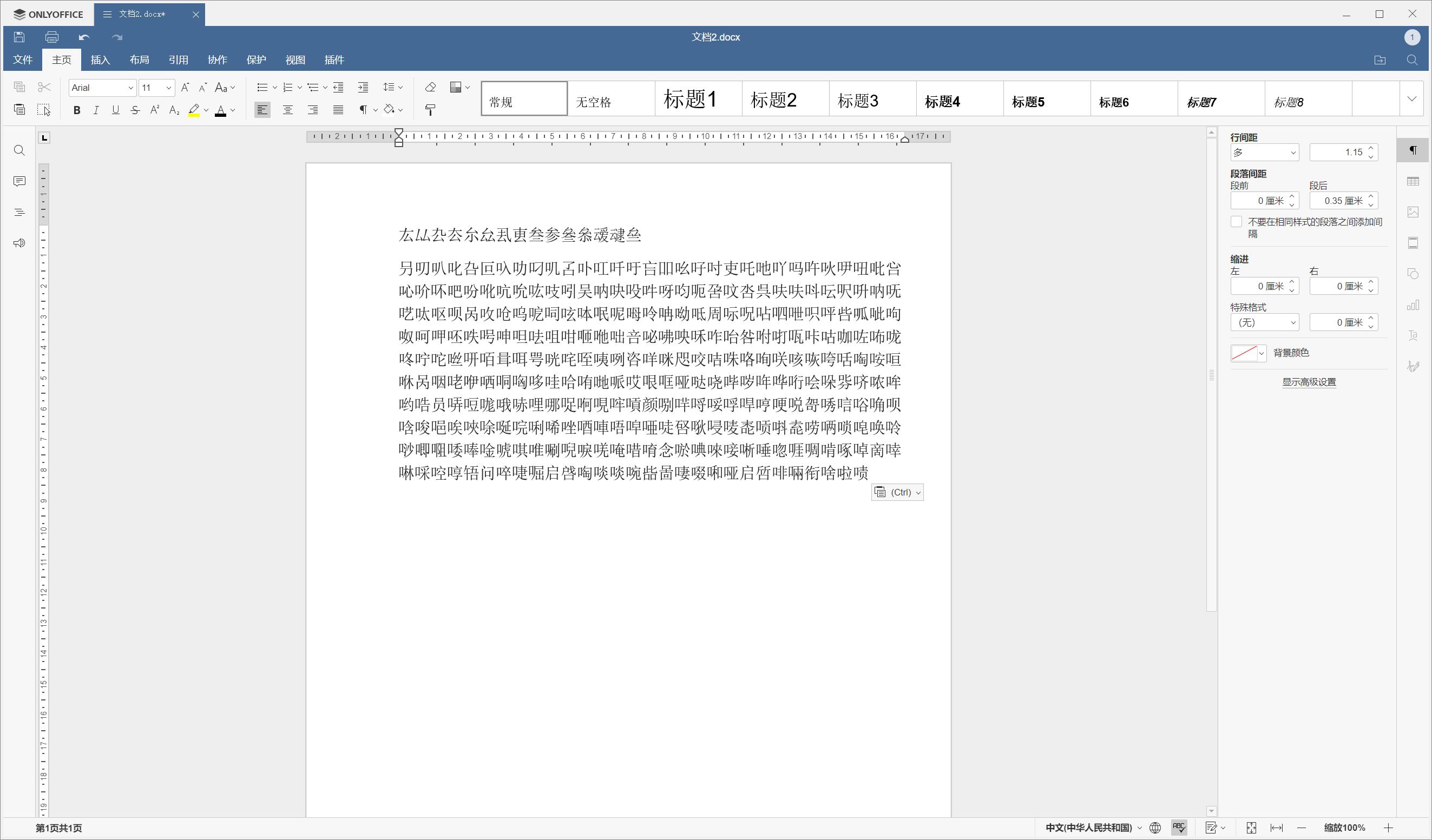Select the highlight color tool

coord(194,110)
